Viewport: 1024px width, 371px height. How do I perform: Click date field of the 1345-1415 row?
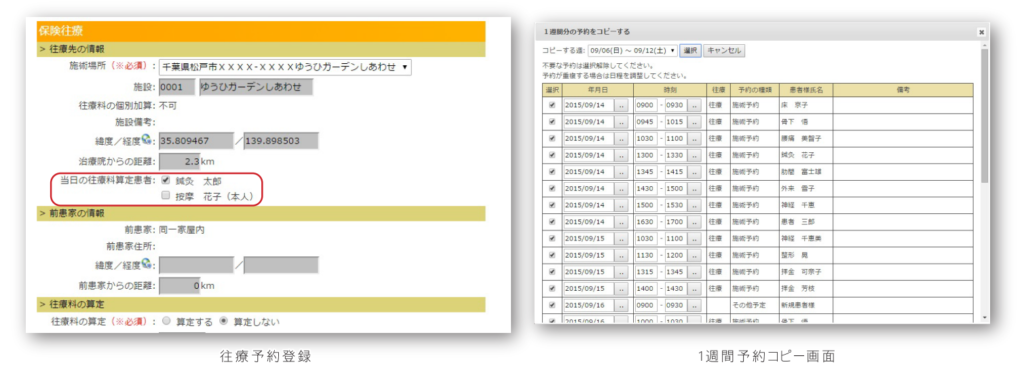(588, 172)
